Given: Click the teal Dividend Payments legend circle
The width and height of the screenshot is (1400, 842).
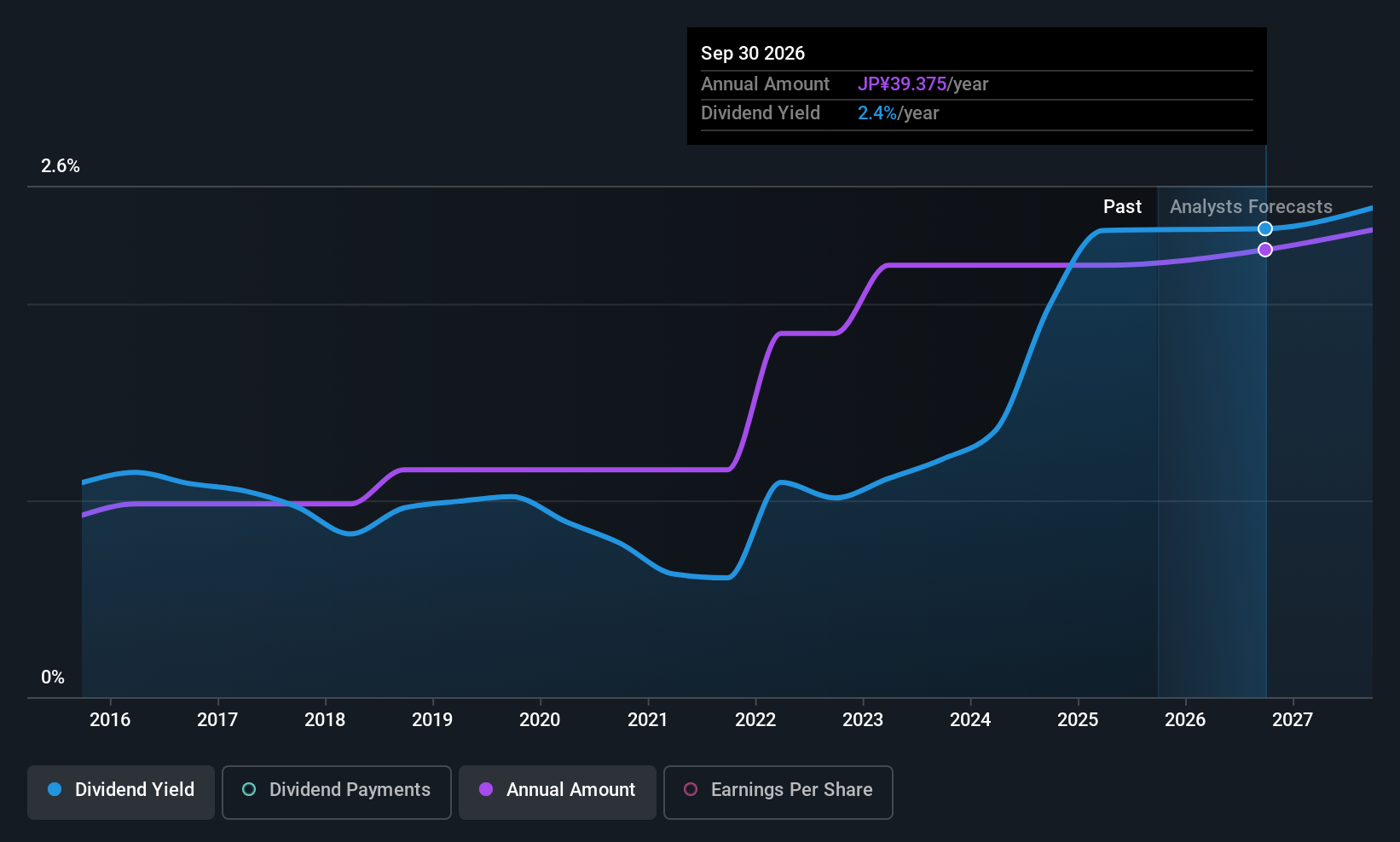Looking at the screenshot, I should click(249, 790).
